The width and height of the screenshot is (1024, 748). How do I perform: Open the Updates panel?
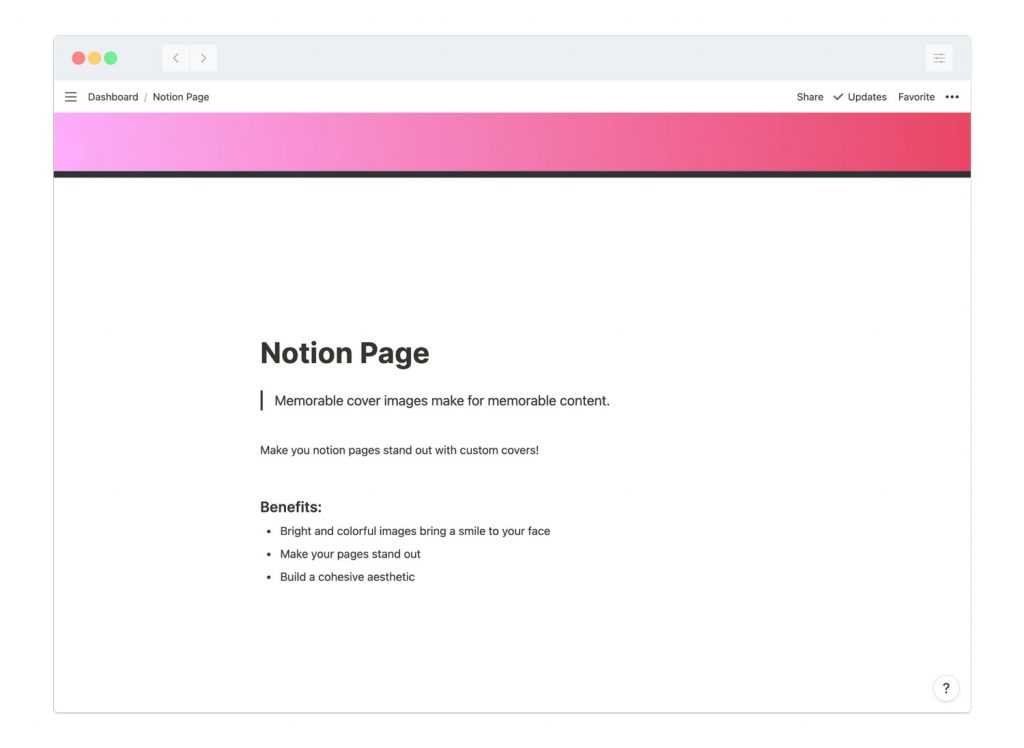[860, 97]
